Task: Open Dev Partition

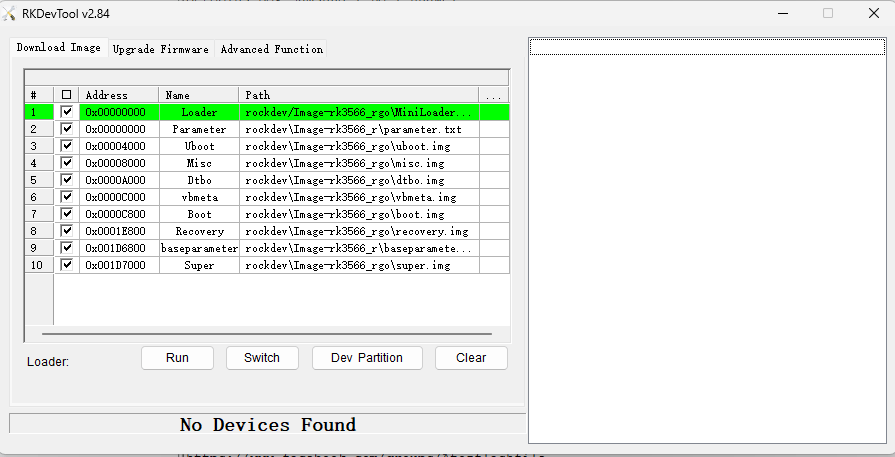Action: tap(367, 358)
